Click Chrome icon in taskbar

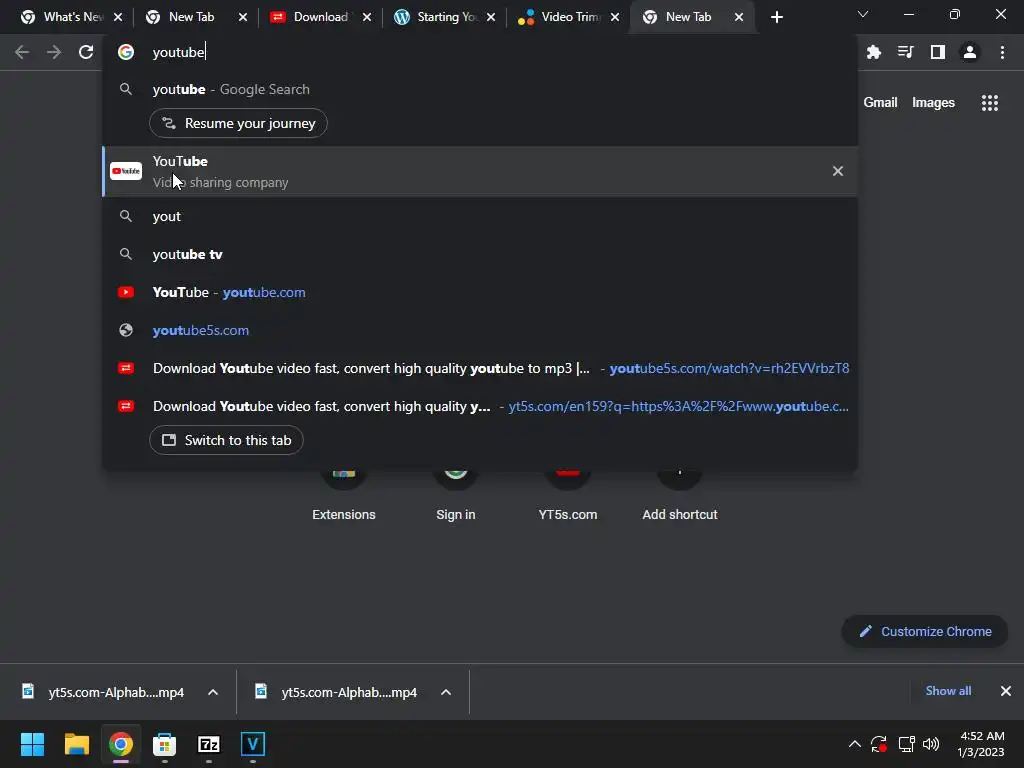pyautogui.click(x=121, y=744)
